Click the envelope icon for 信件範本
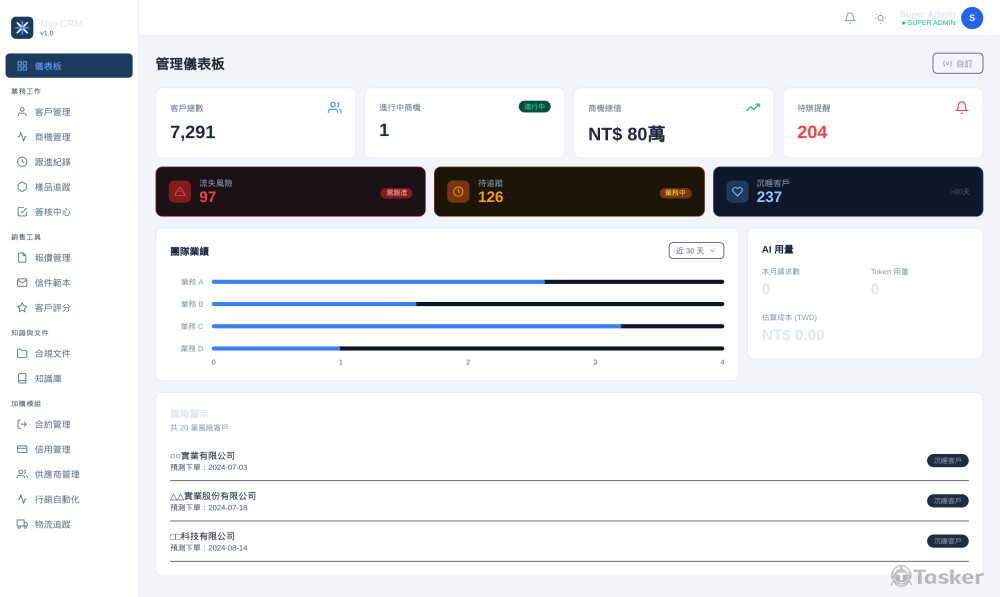Screen dimensions: 1000x597 [22, 283]
